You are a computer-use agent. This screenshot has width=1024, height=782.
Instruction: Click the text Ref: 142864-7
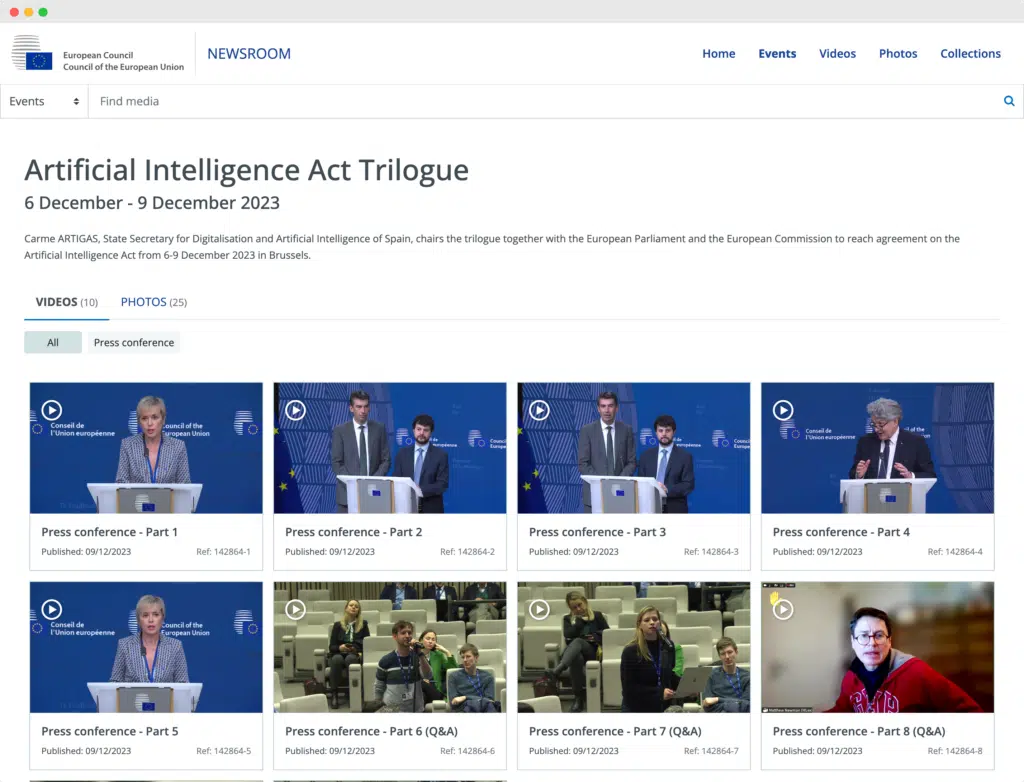click(x=711, y=751)
